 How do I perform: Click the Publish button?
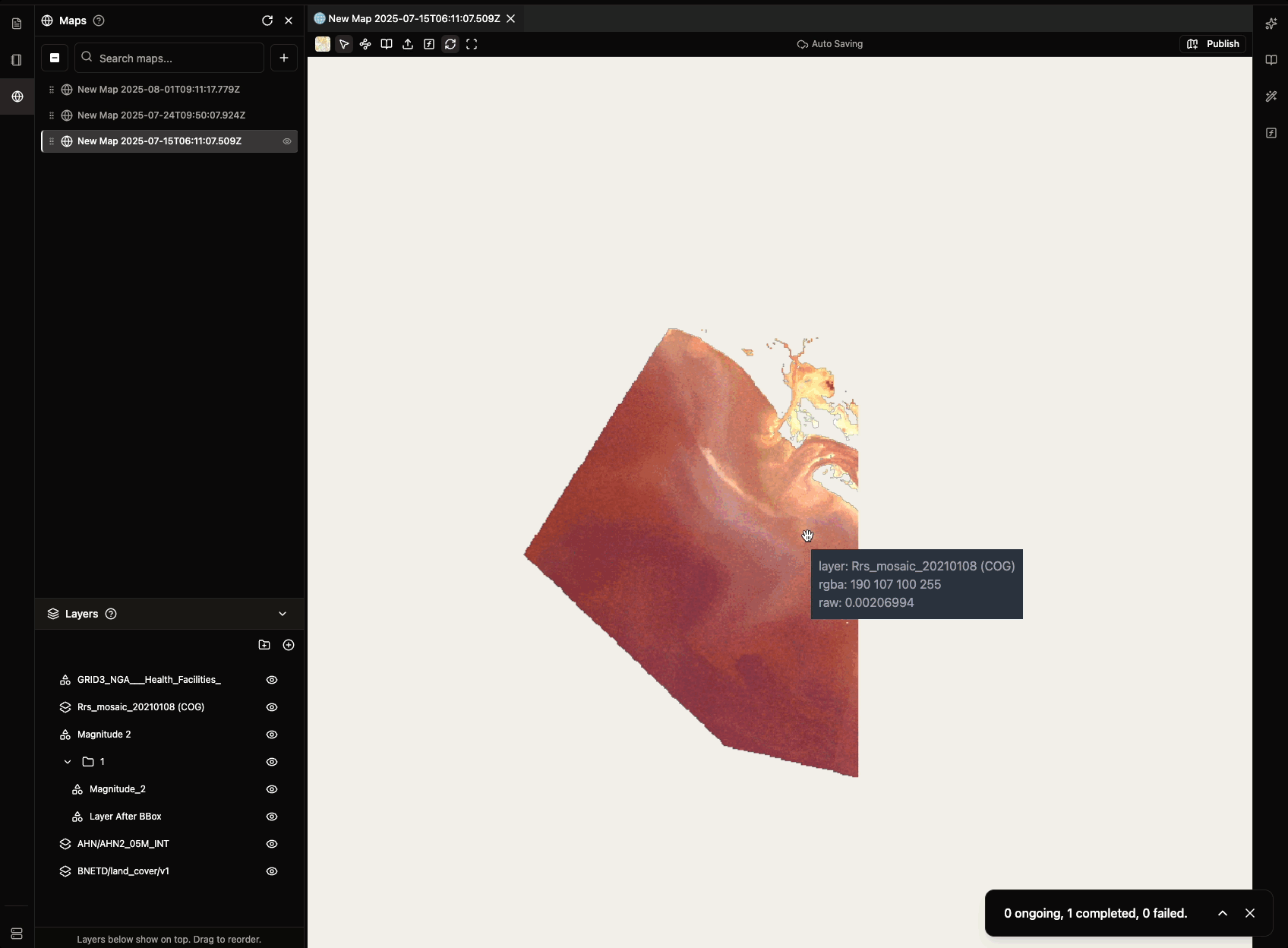(x=1213, y=44)
